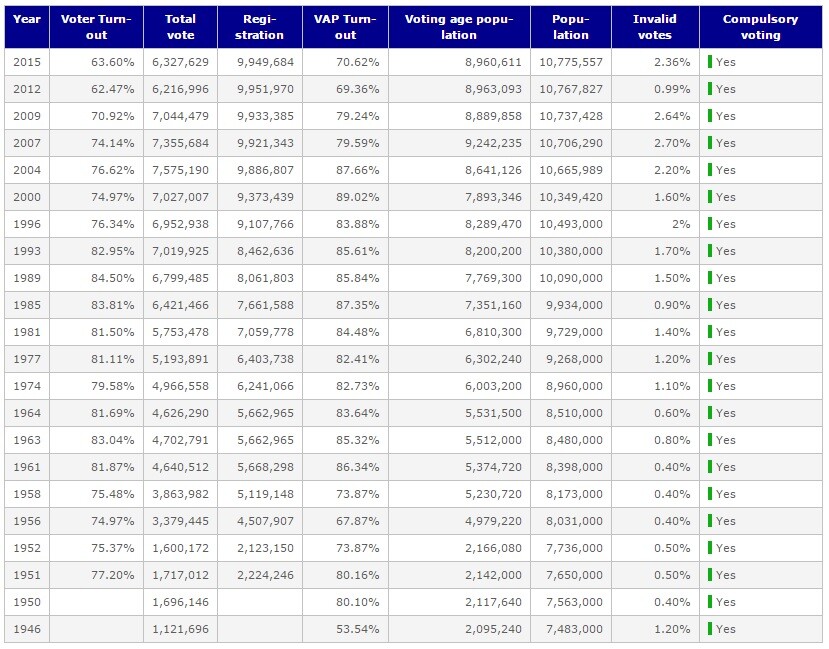The width and height of the screenshot is (829, 649).
Task: Select the Total vote header
Action: [180, 27]
